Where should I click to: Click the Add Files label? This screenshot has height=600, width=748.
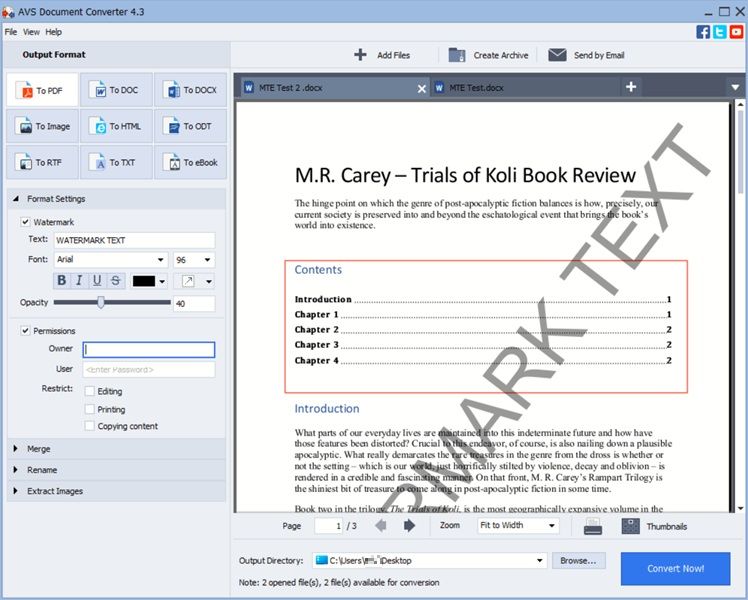[x=394, y=55]
